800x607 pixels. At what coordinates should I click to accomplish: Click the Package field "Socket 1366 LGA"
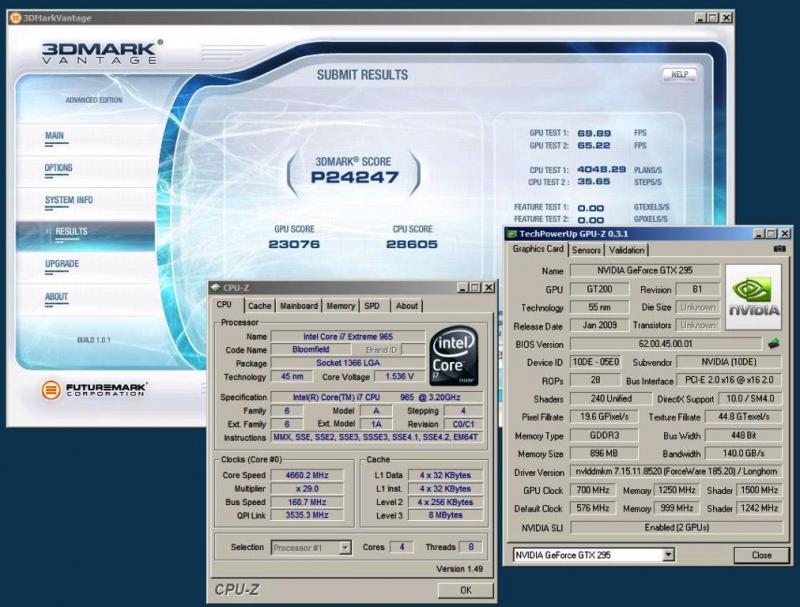(348, 363)
